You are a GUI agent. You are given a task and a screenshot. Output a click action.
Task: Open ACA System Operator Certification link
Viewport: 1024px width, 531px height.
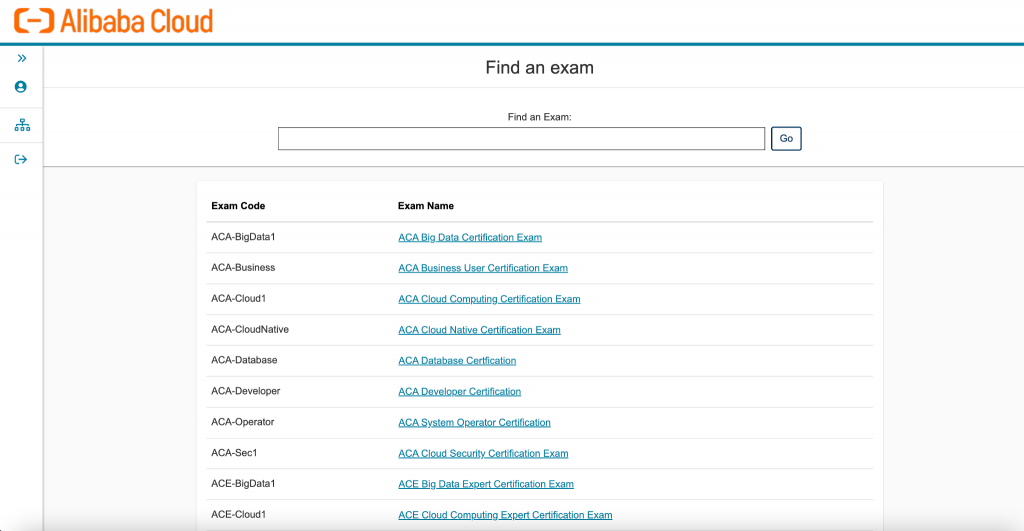(x=474, y=423)
